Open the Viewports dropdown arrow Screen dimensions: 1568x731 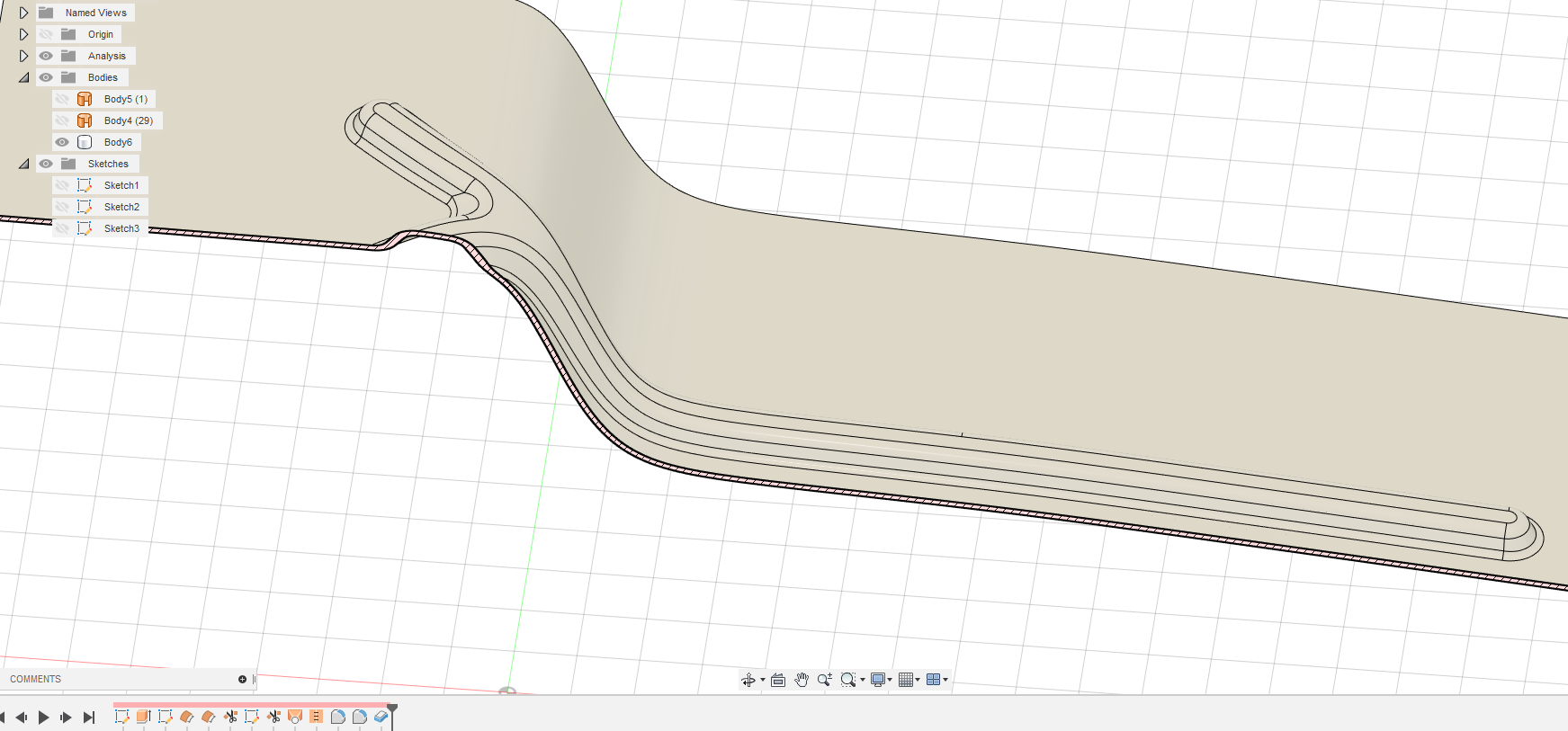pos(945,680)
